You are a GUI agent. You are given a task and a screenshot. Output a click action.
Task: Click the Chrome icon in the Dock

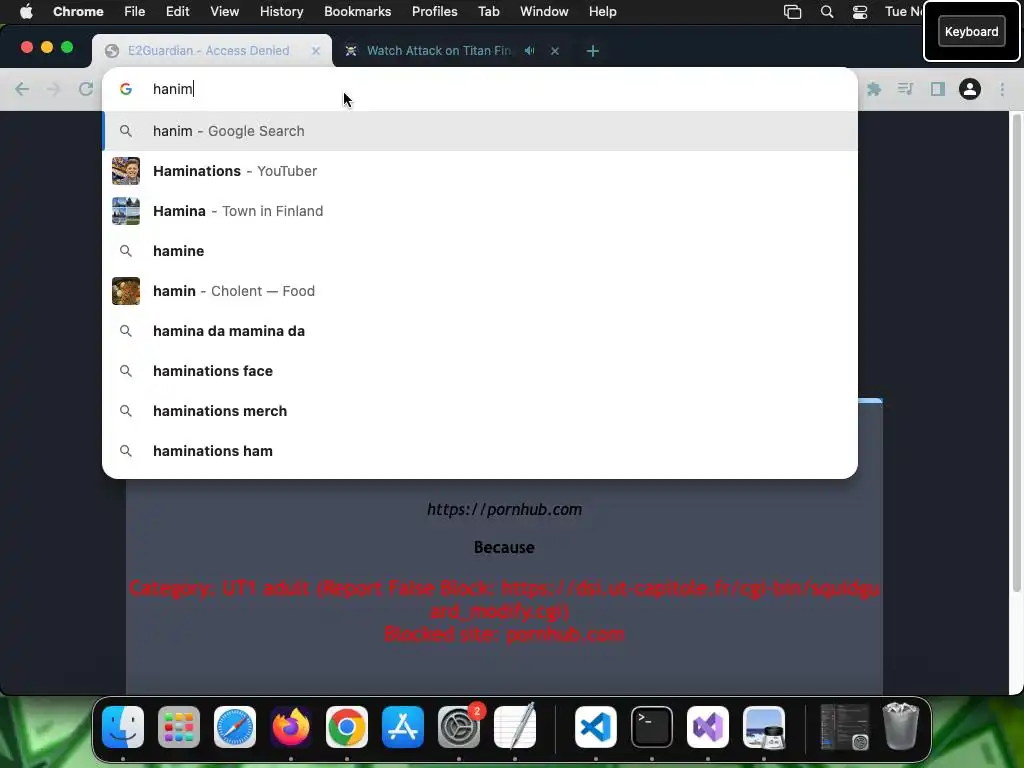point(347,727)
